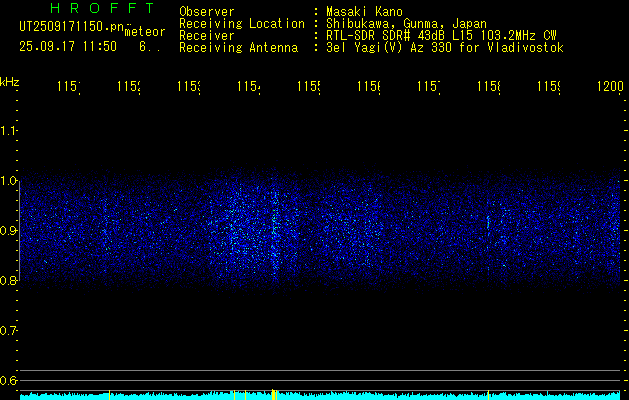Screen dimensions: 629x400
Task: Click the yellow strip marker below 1152
Action: (x=109, y=395)
